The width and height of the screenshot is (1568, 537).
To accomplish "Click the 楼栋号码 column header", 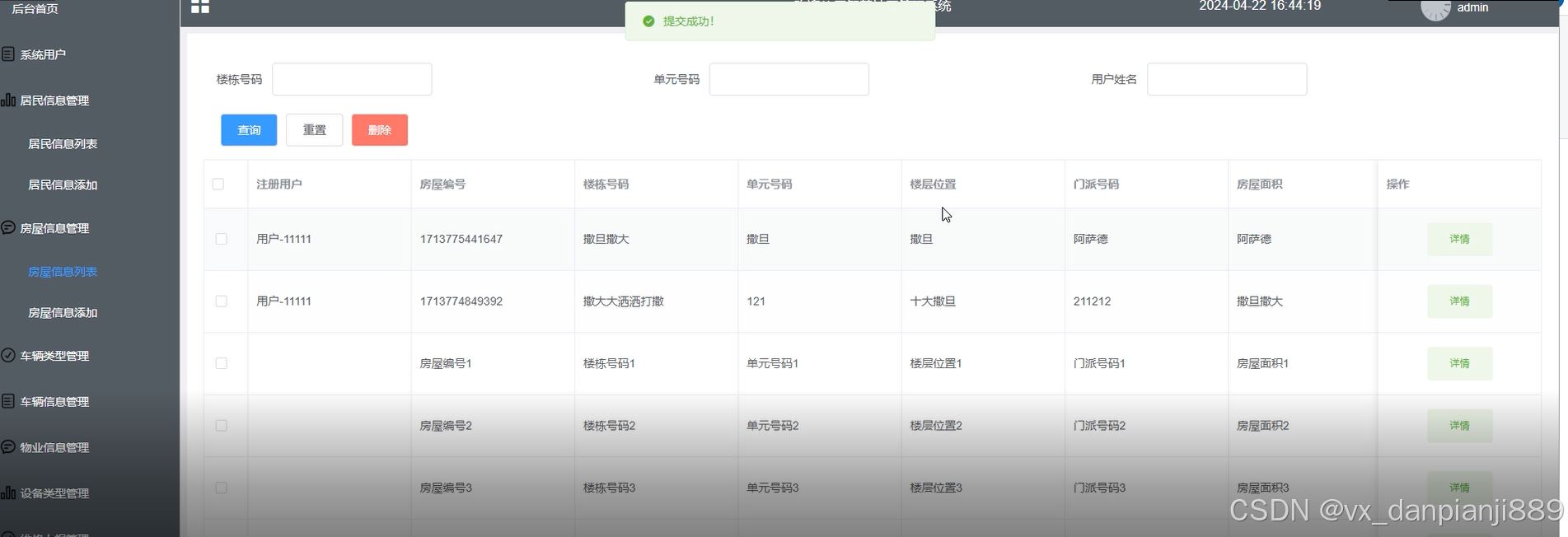I will 606,184.
